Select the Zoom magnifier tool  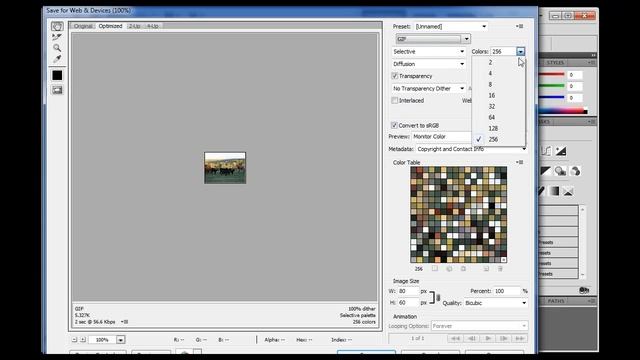click(57, 48)
